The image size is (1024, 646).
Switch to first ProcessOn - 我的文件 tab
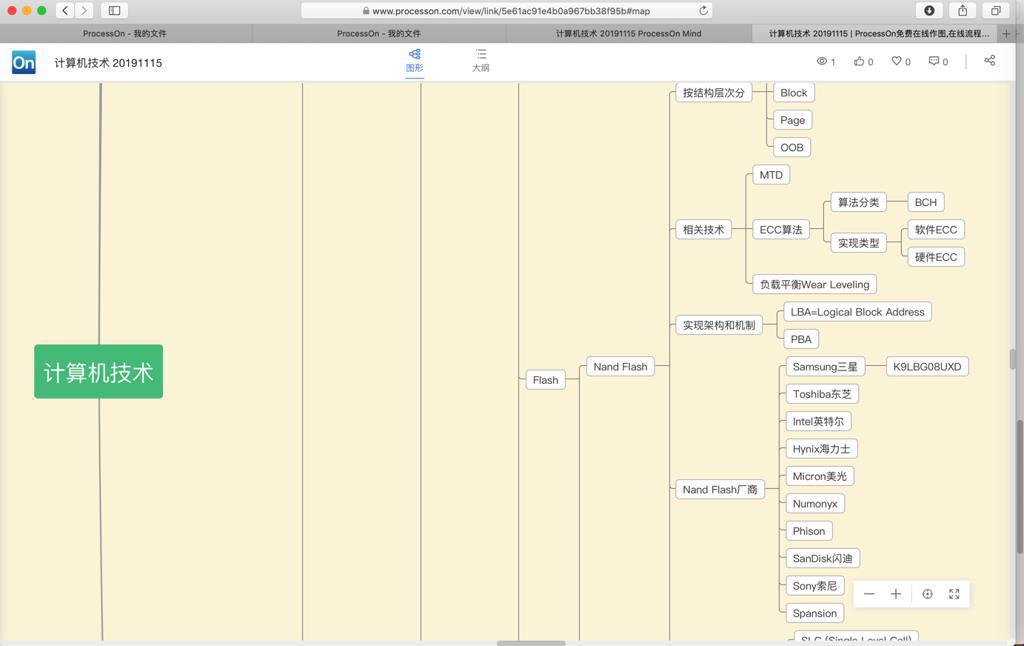125,33
